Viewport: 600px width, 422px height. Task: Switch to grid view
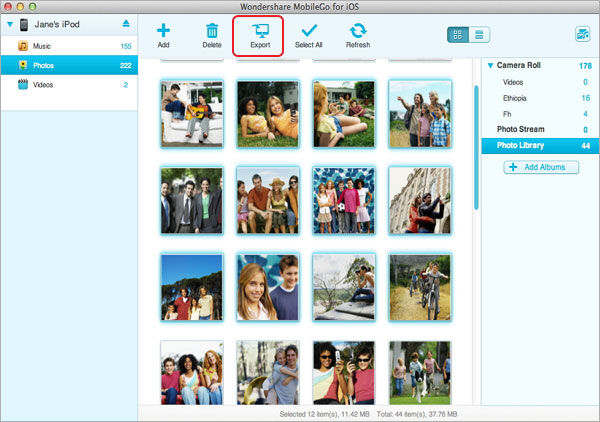458,35
